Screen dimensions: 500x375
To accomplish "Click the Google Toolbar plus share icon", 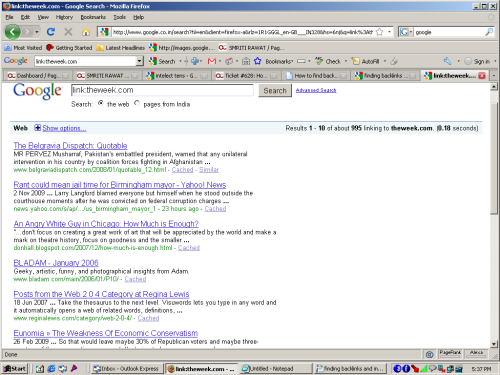I will [x=195, y=61].
